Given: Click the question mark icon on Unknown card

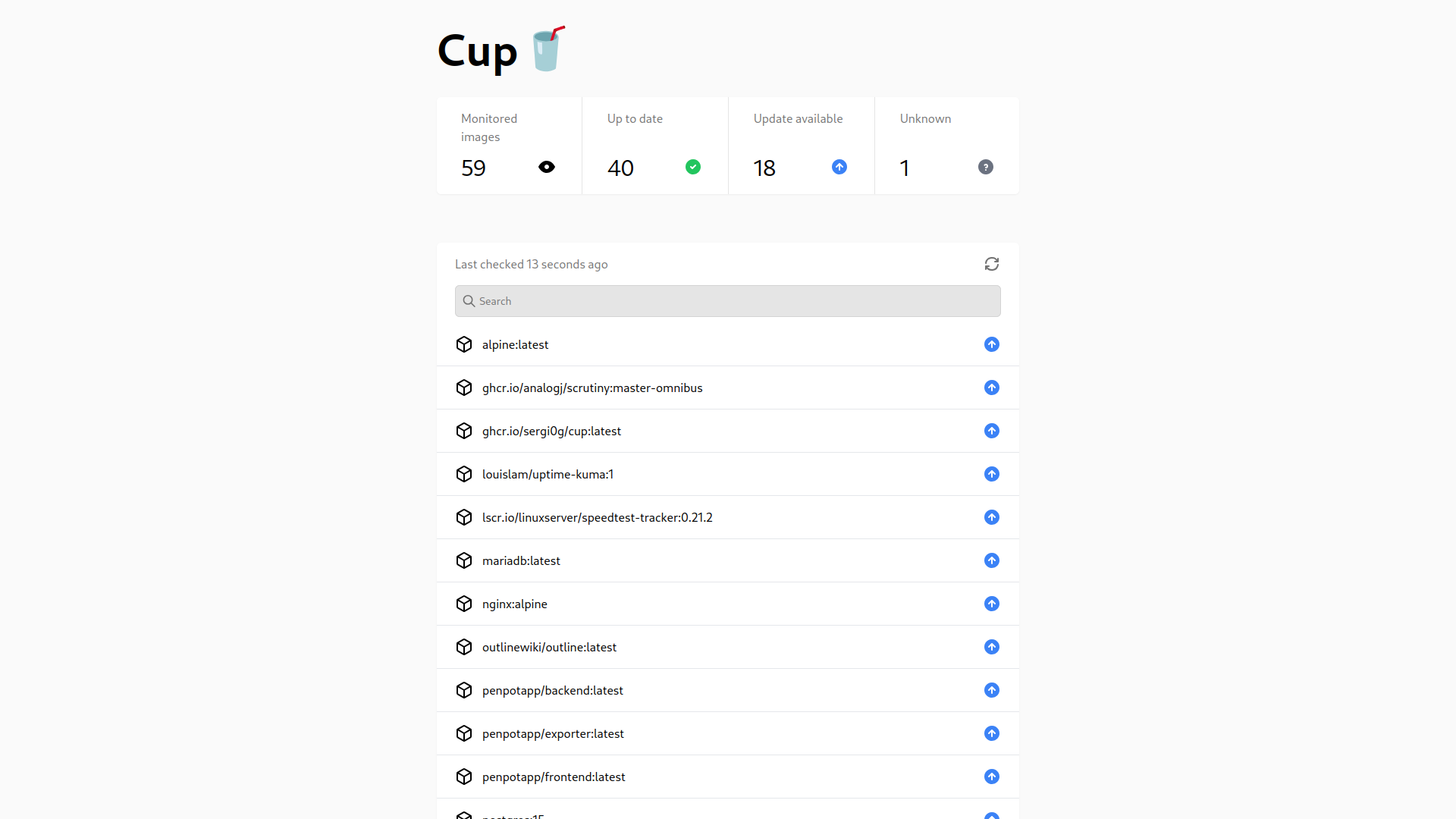Looking at the screenshot, I should [x=985, y=167].
